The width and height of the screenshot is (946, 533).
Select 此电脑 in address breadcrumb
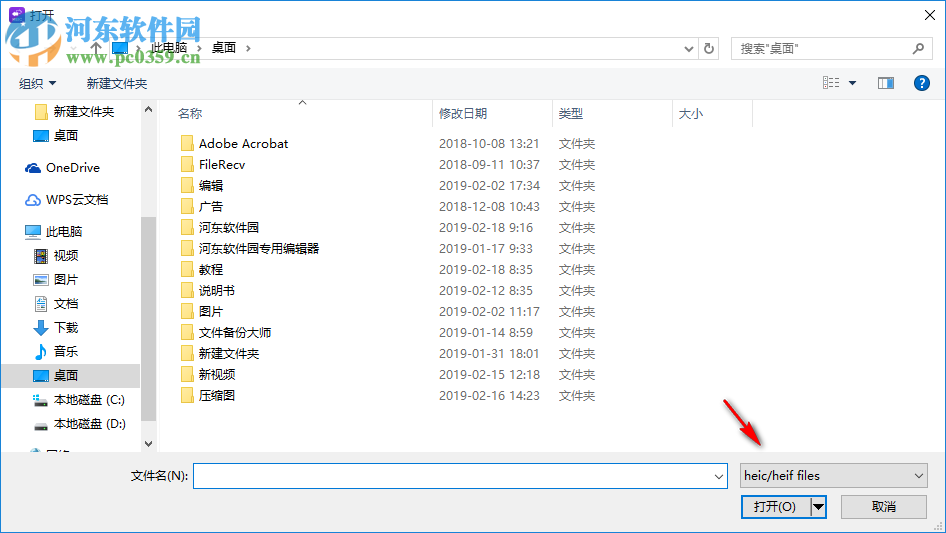coord(169,48)
